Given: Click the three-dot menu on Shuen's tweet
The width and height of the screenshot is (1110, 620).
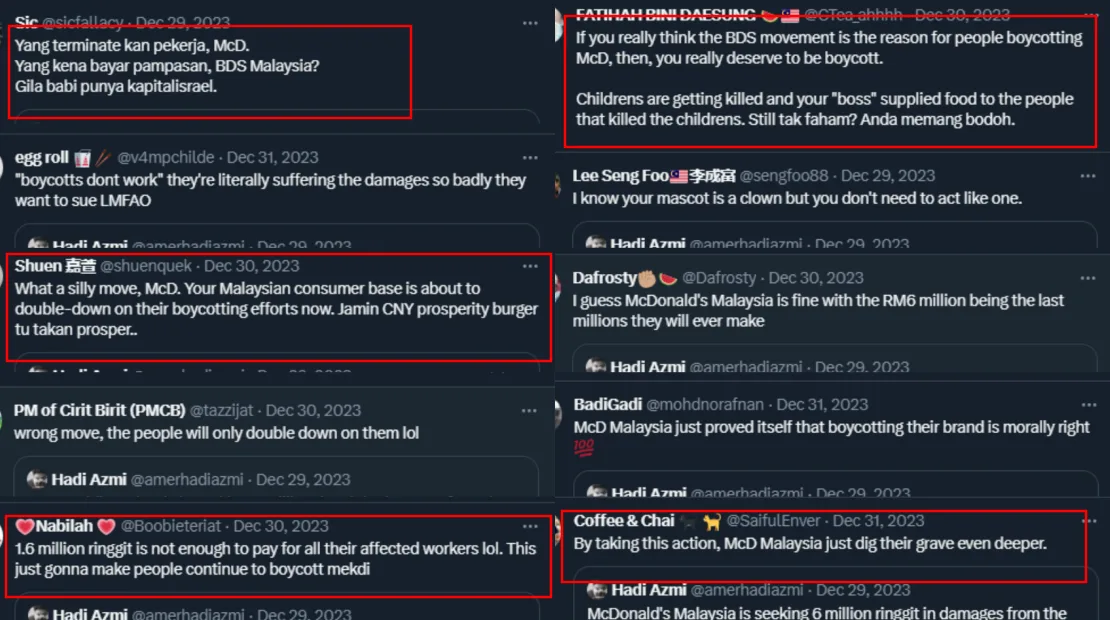Looking at the screenshot, I should click(x=531, y=267).
